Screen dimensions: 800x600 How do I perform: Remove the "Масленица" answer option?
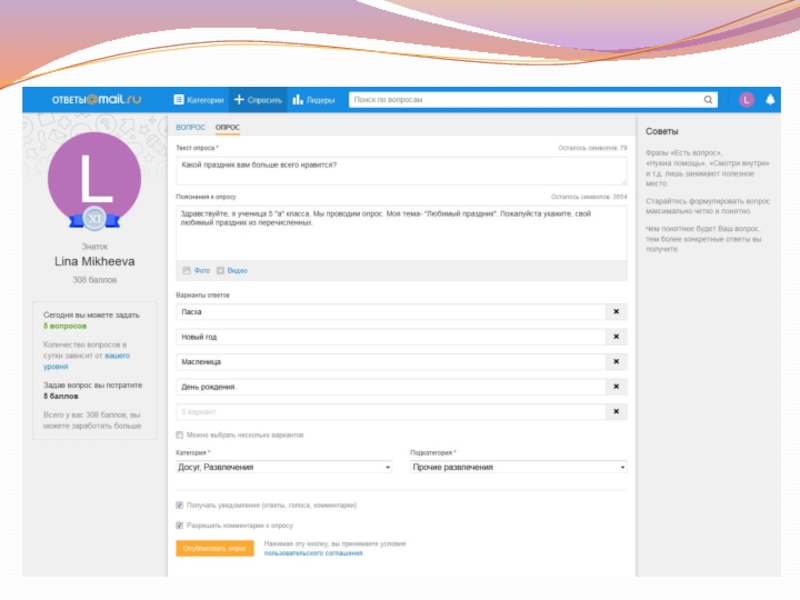click(x=616, y=362)
